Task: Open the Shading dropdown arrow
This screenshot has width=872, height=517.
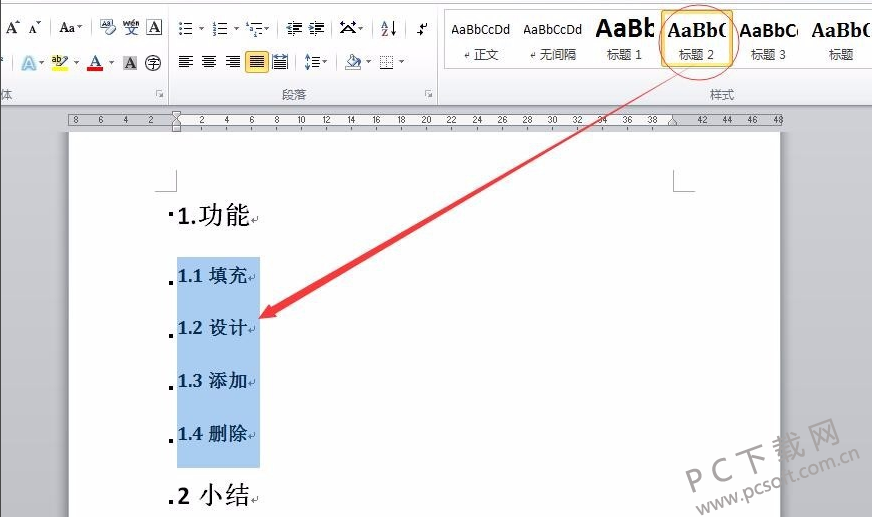Action: pos(368,62)
